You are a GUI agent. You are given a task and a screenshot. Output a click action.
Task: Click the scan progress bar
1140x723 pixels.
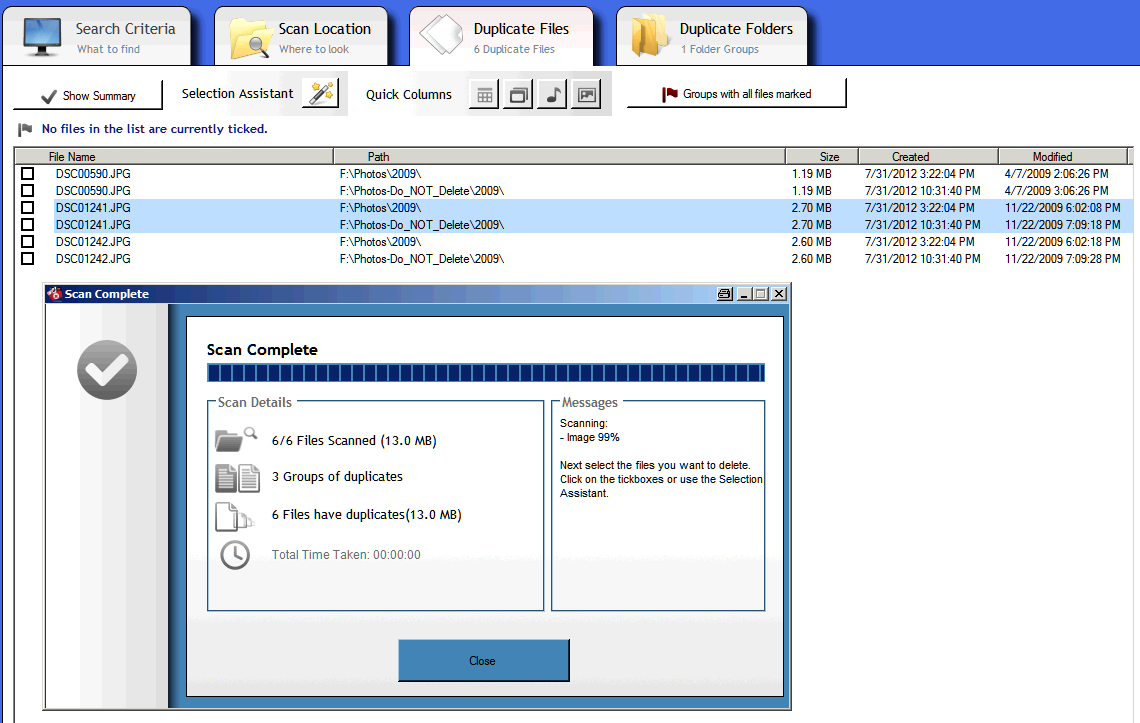[x=485, y=373]
